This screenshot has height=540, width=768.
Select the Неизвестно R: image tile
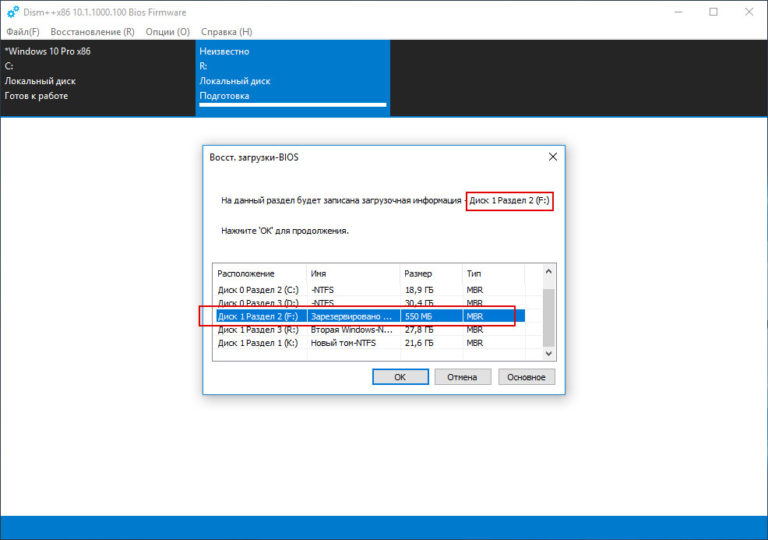[x=292, y=73]
